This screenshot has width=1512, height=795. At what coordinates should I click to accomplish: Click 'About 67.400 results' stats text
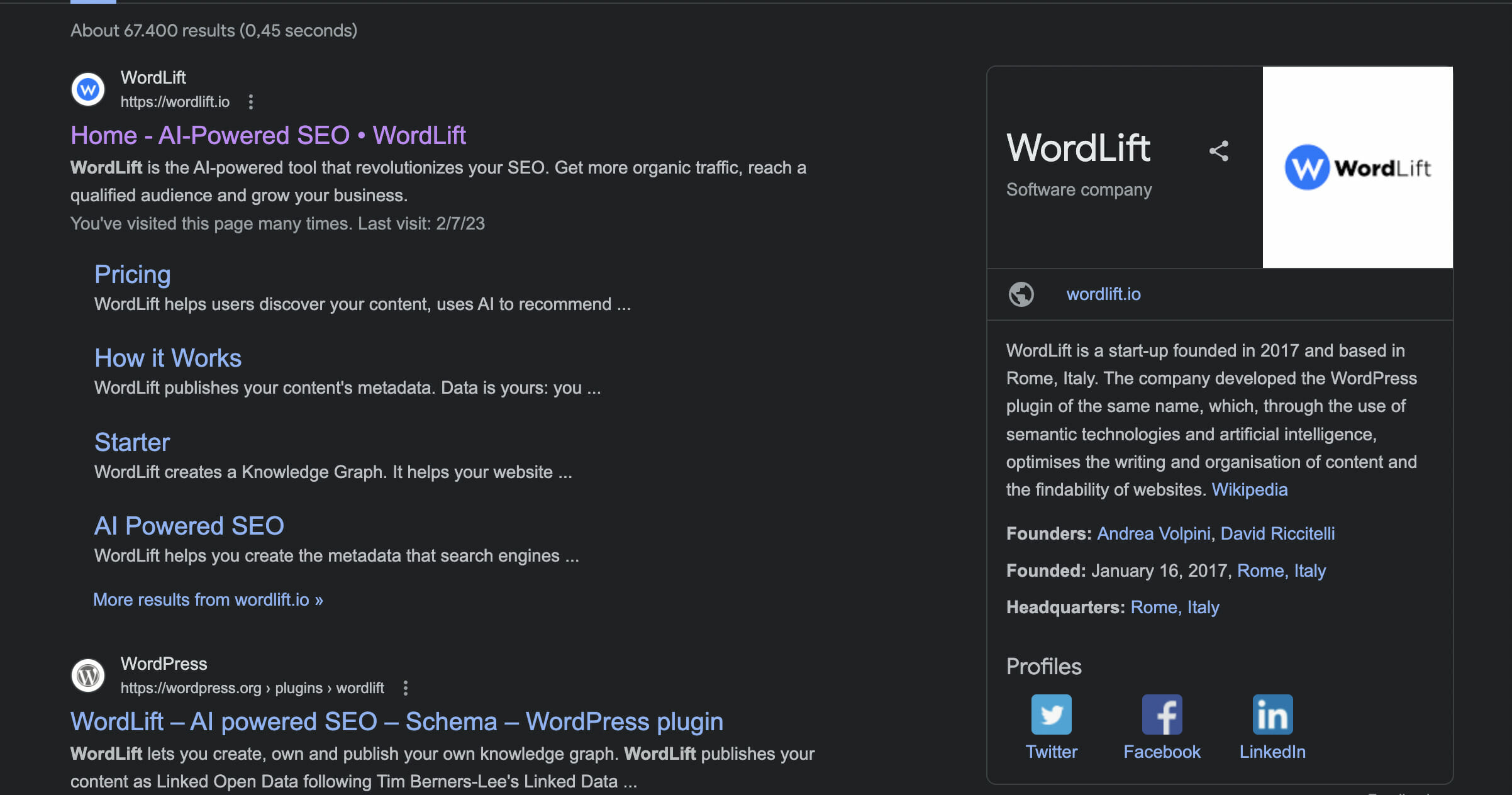tap(214, 30)
